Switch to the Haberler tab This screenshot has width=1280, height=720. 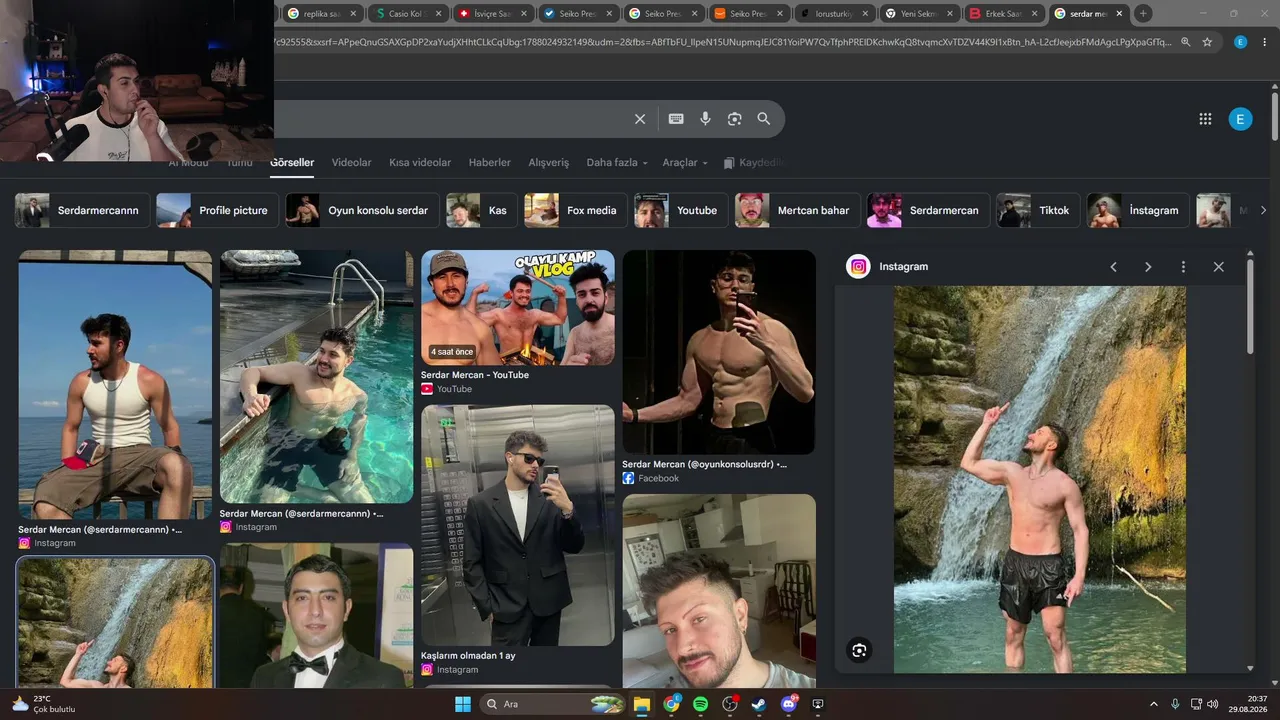pos(490,163)
